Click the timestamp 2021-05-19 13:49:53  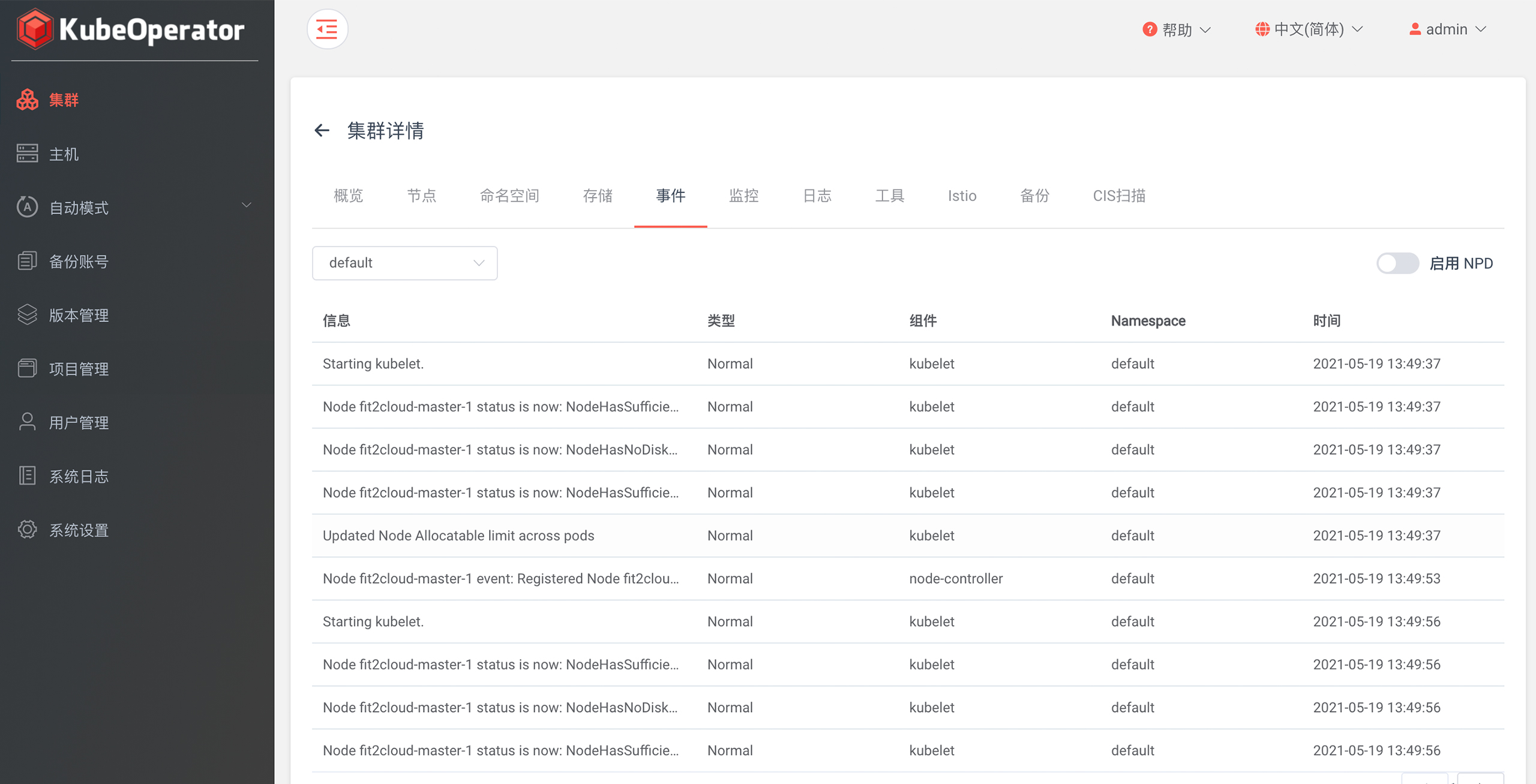pyautogui.click(x=1377, y=578)
